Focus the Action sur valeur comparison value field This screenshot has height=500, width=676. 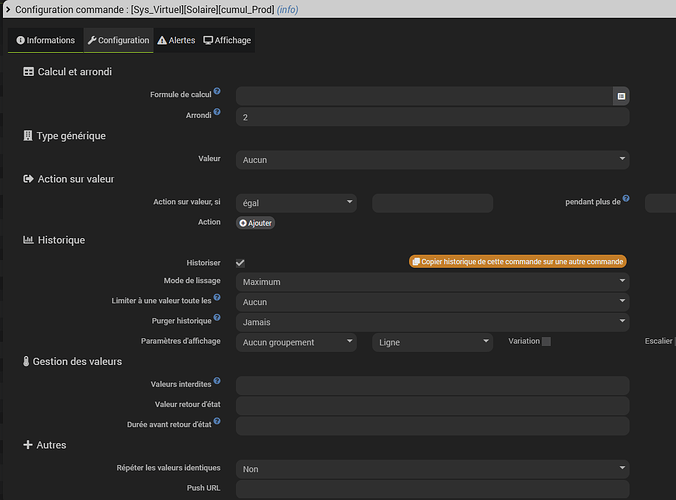(432, 203)
